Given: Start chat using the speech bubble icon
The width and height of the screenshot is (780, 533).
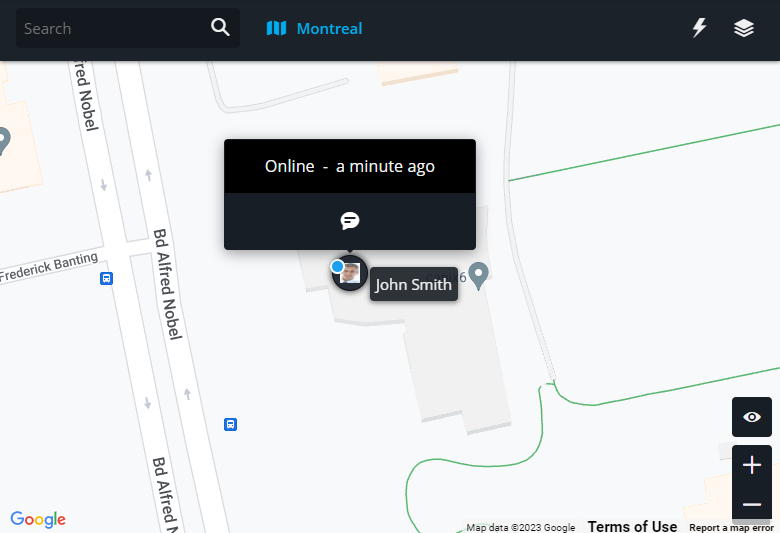Looking at the screenshot, I should point(350,220).
